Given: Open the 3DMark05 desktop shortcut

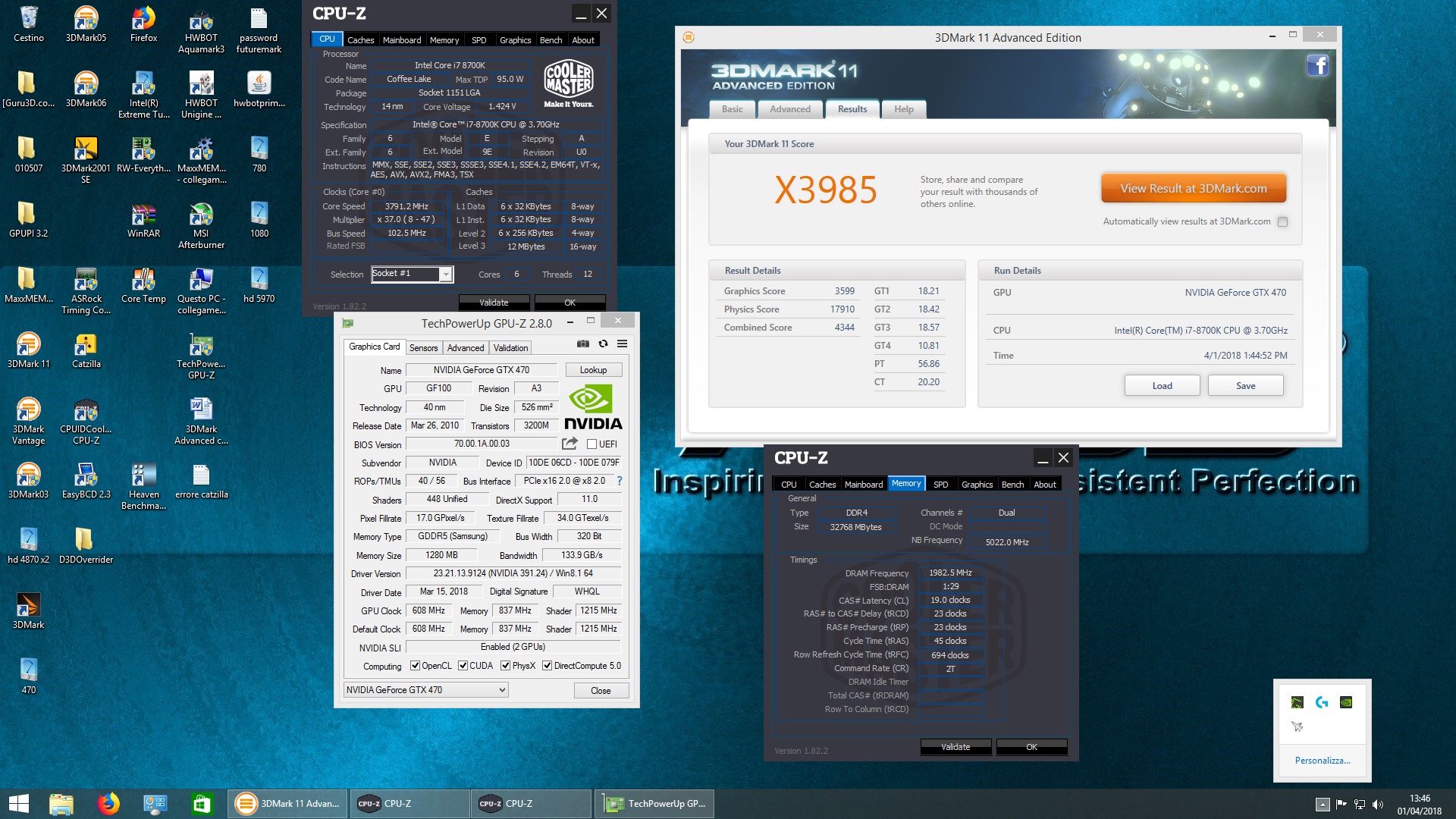Looking at the screenshot, I should click(x=86, y=24).
